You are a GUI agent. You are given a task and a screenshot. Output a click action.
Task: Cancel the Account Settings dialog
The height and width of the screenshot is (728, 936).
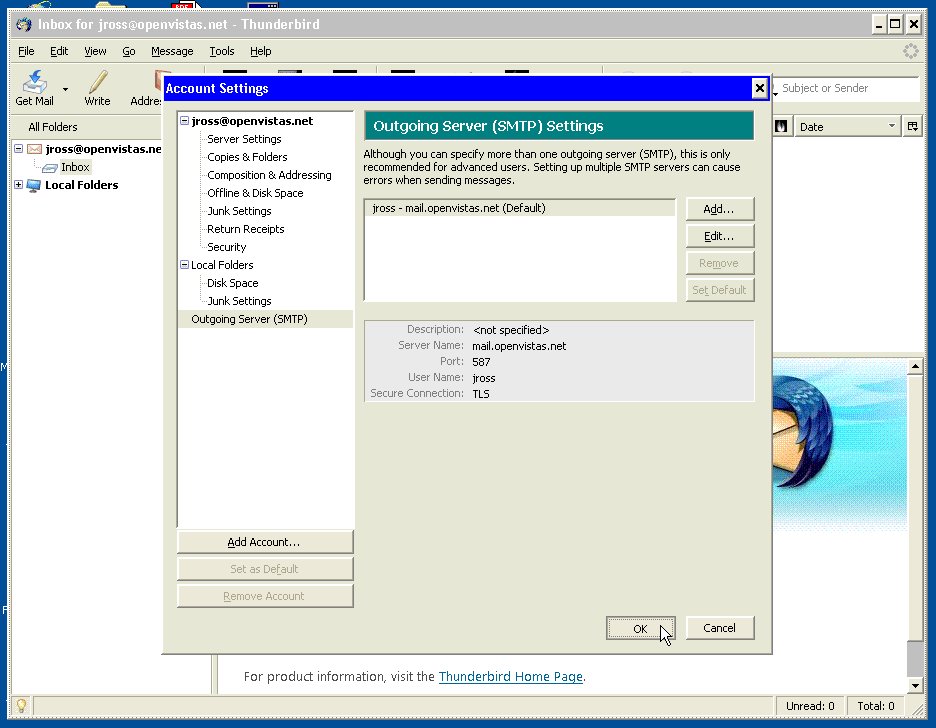click(x=719, y=628)
